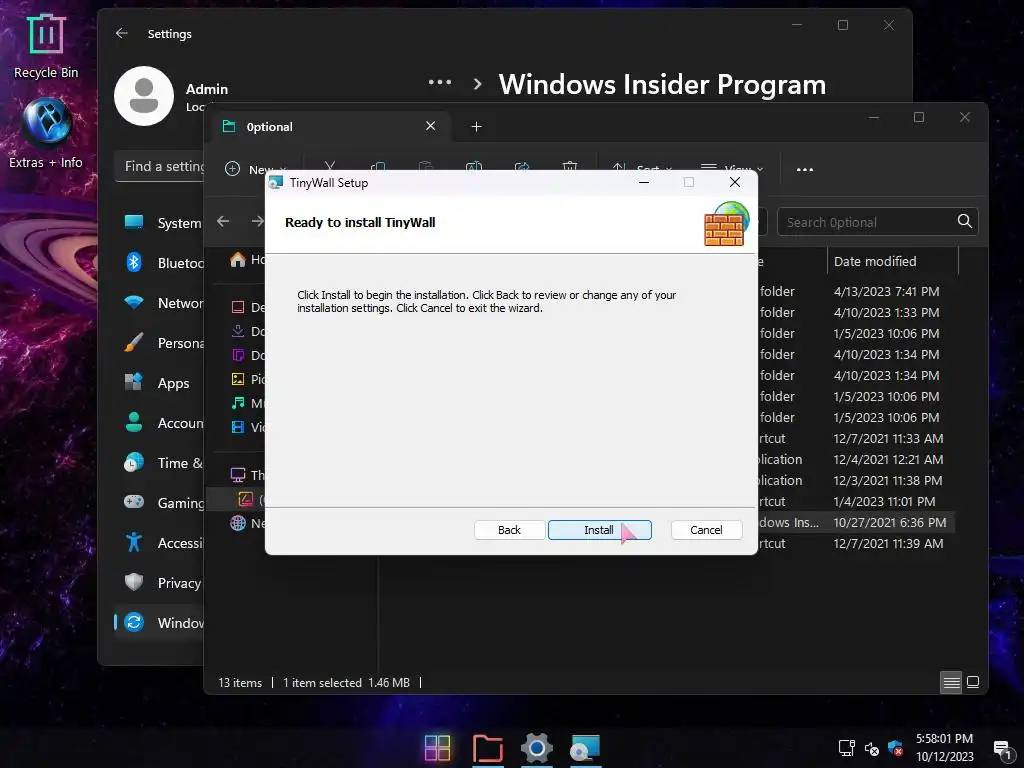Click the Windows Update icon in Settings

134,622
